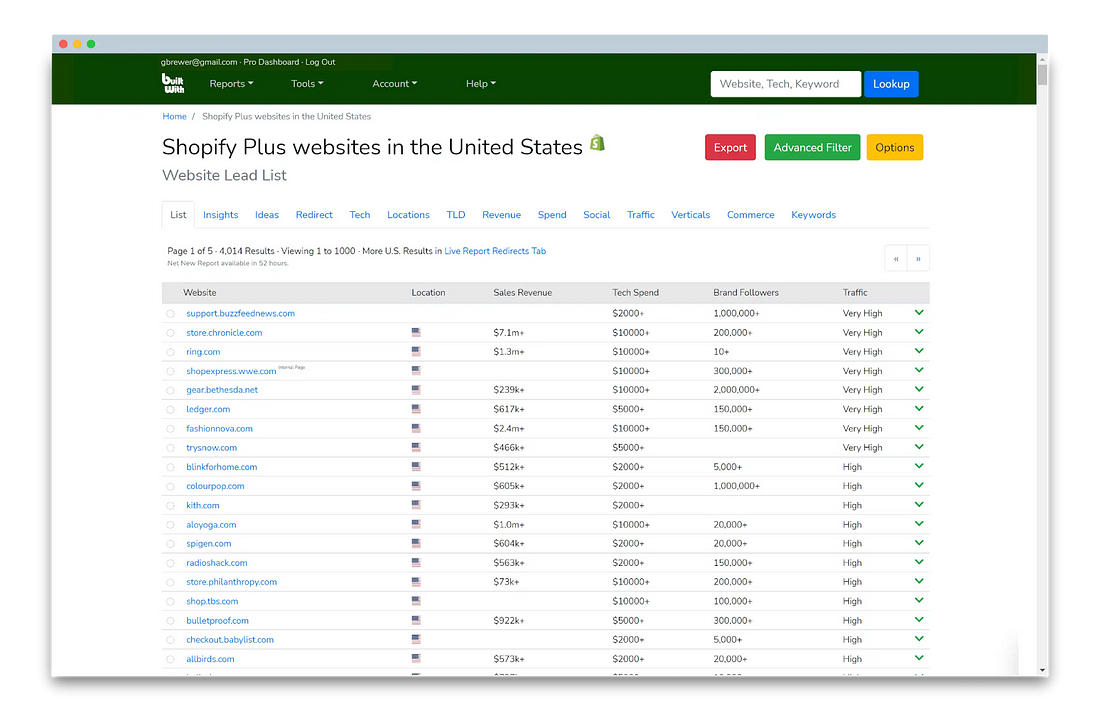Select radio for gear.bethesda.net

click(x=170, y=390)
